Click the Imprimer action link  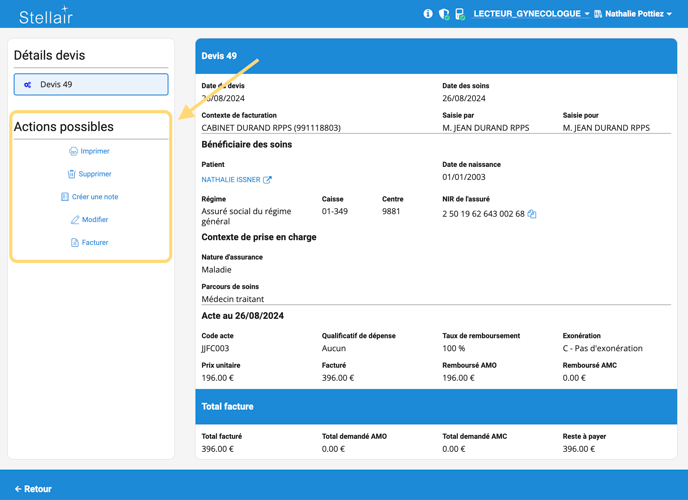(x=95, y=151)
